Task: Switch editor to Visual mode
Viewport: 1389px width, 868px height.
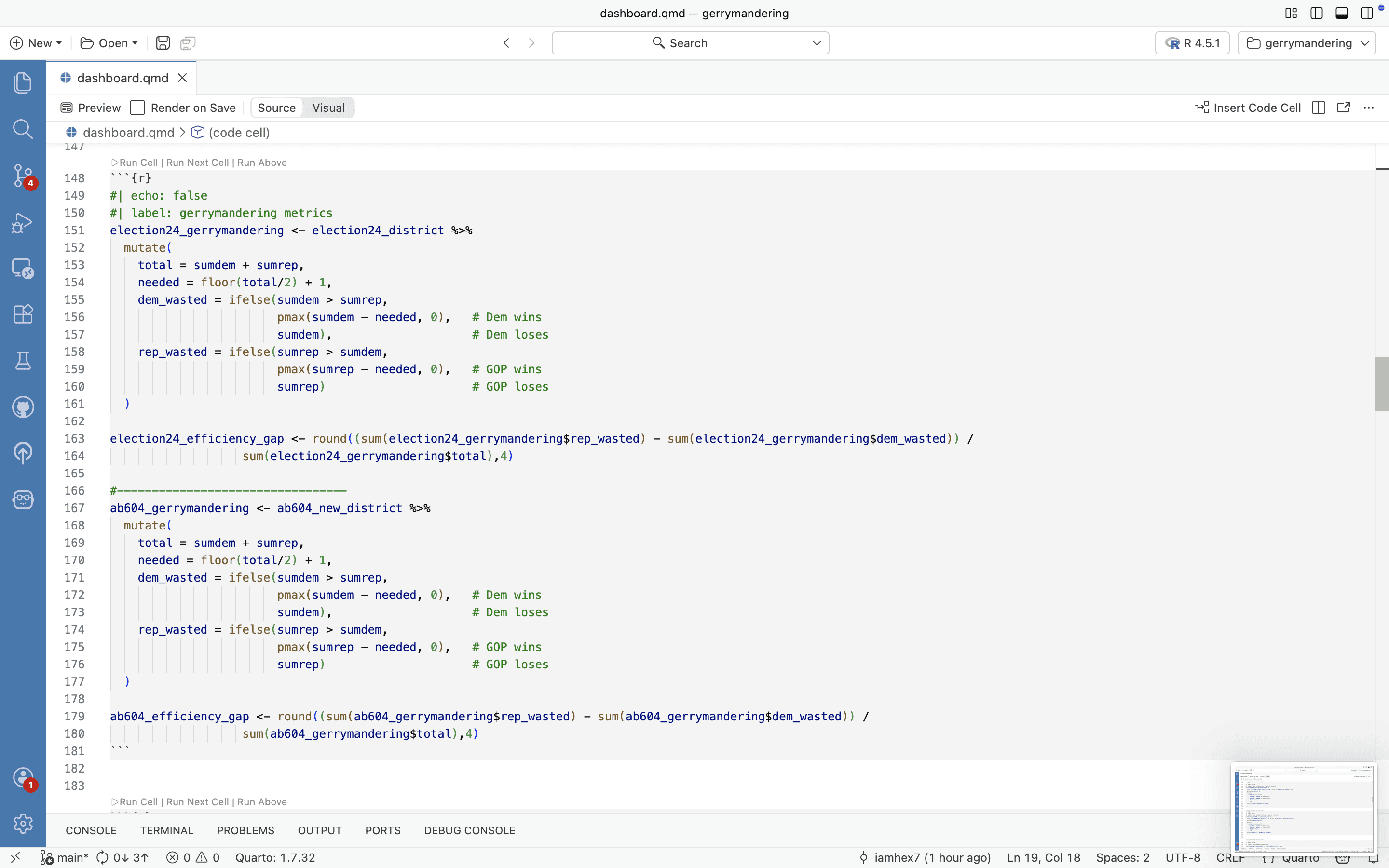Action: click(328, 108)
